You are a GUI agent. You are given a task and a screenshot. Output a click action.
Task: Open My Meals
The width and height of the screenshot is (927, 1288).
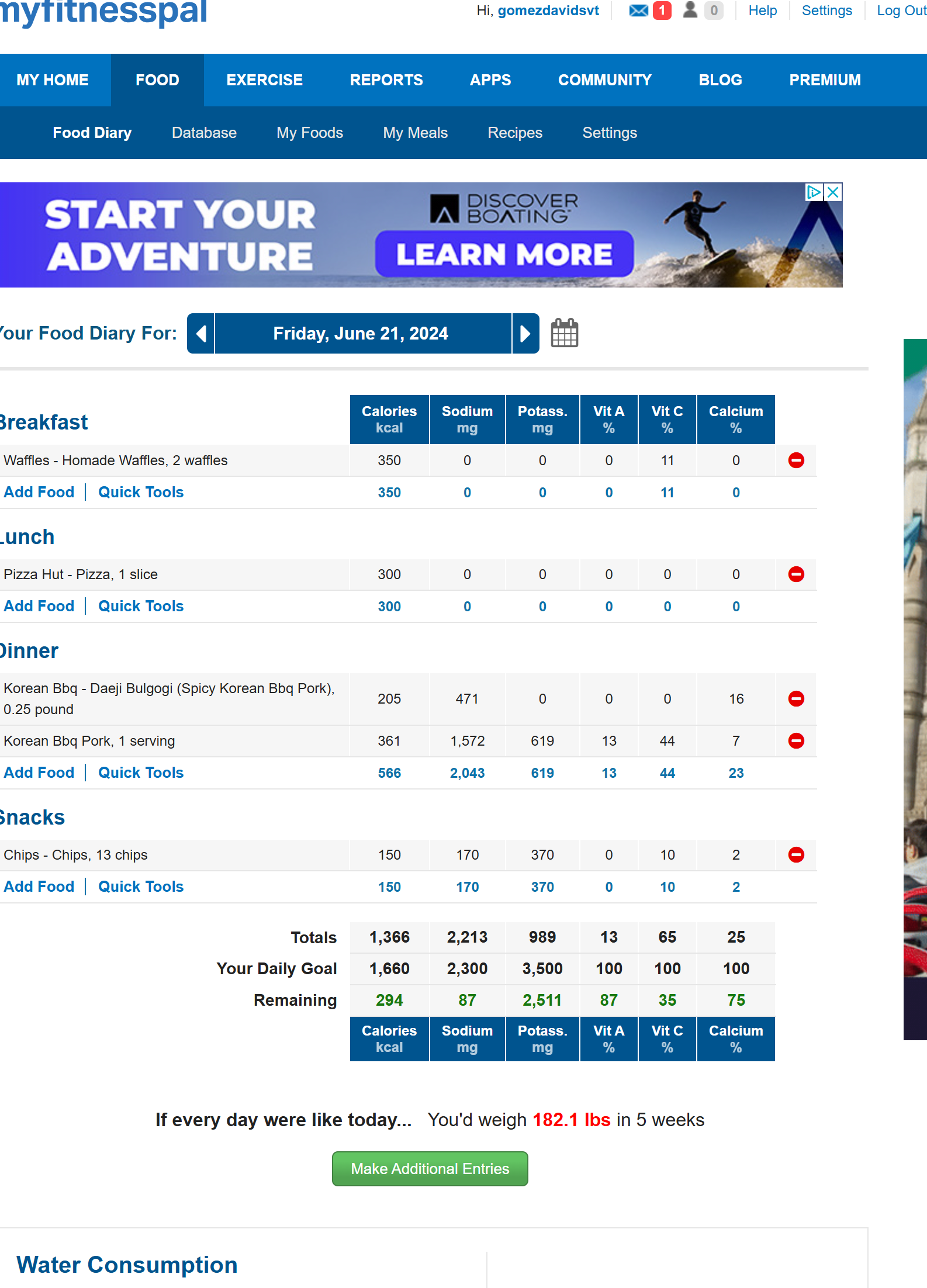point(416,133)
